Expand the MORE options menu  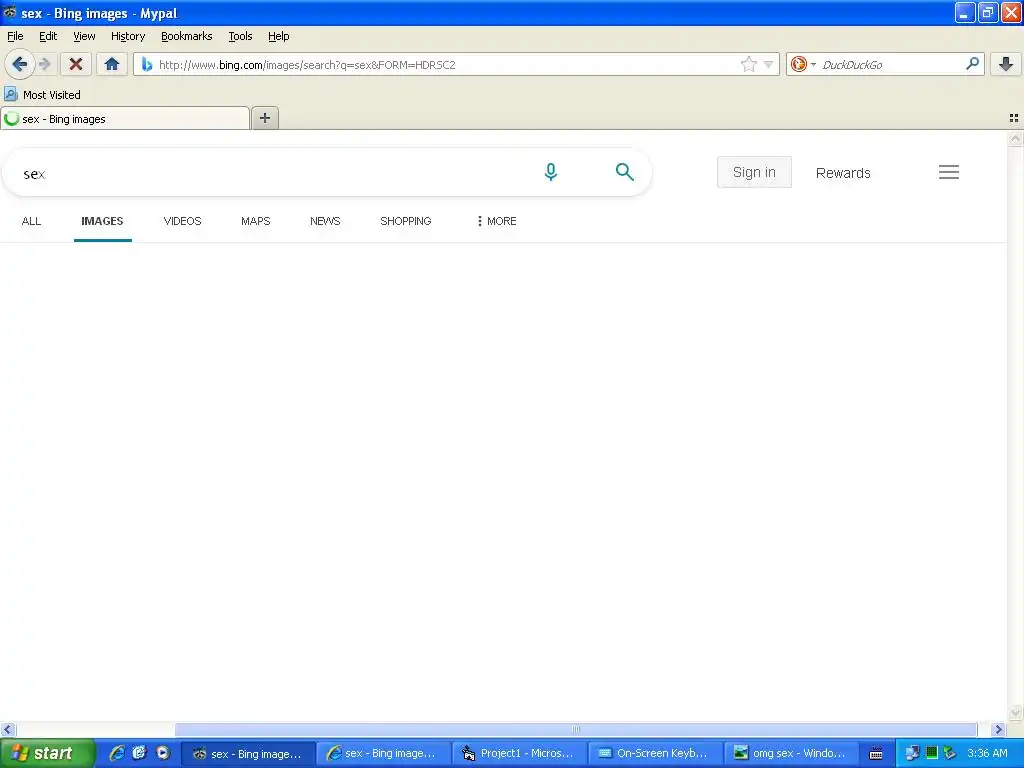497,221
